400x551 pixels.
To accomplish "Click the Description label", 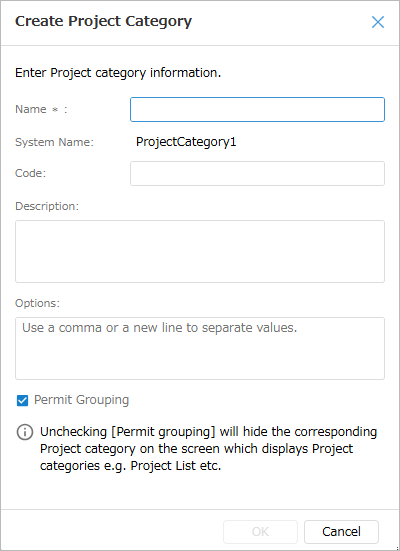I will point(47,206).
